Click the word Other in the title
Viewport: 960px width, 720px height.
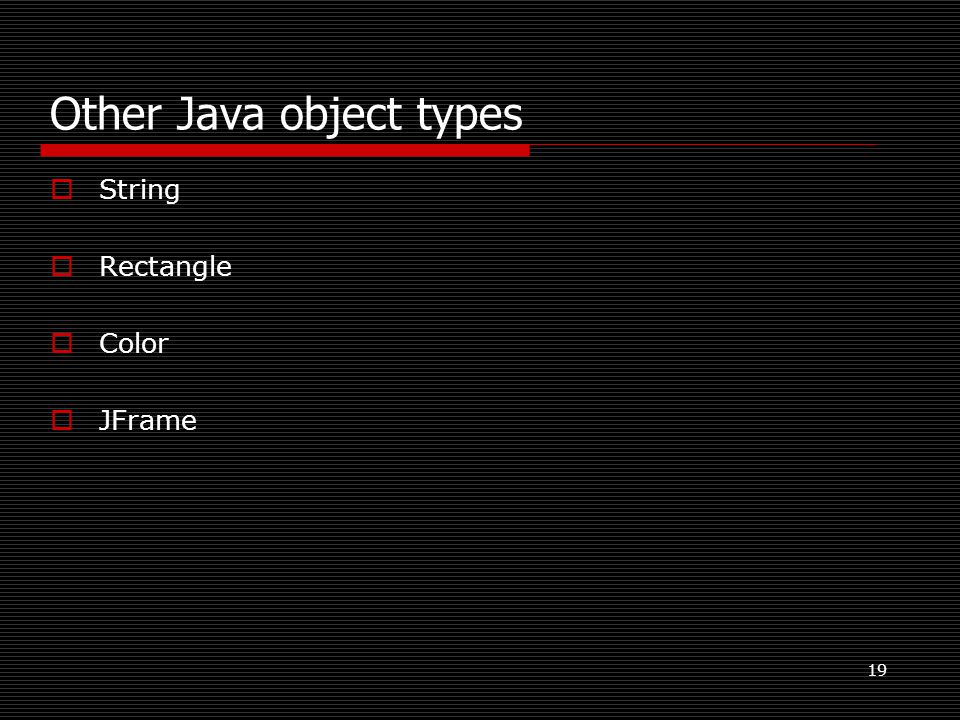[105, 114]
